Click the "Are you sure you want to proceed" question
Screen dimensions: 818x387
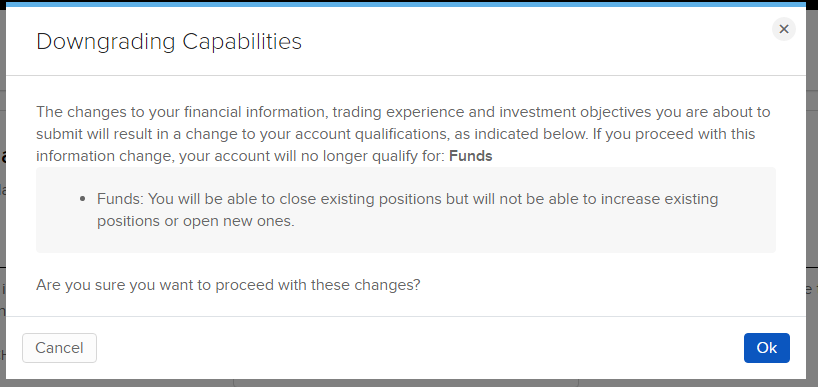pos(228,285)
